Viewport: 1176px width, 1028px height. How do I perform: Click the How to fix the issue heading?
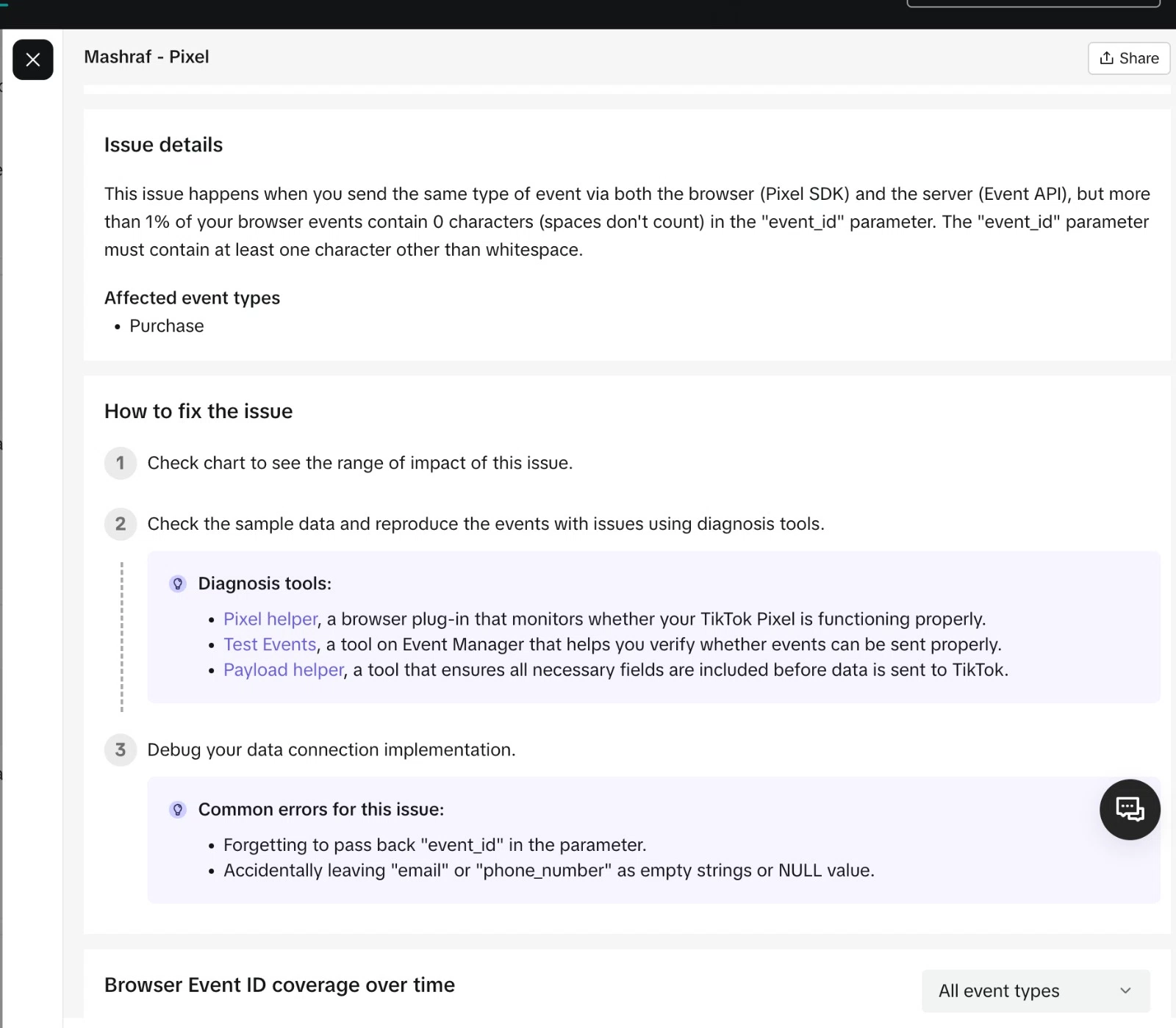click(x=198, y=411)
